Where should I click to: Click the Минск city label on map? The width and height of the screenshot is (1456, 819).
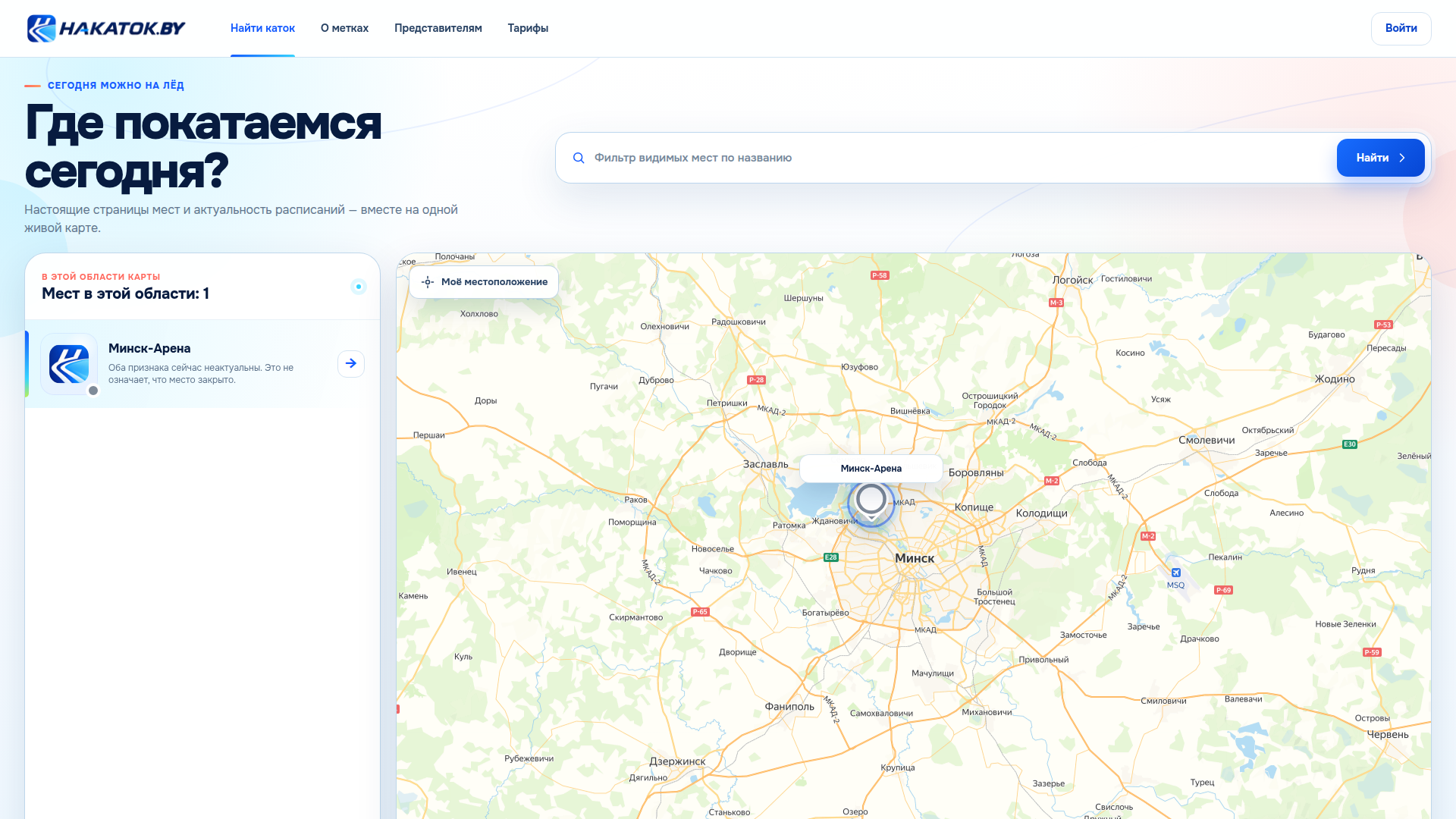pos(915,558)
